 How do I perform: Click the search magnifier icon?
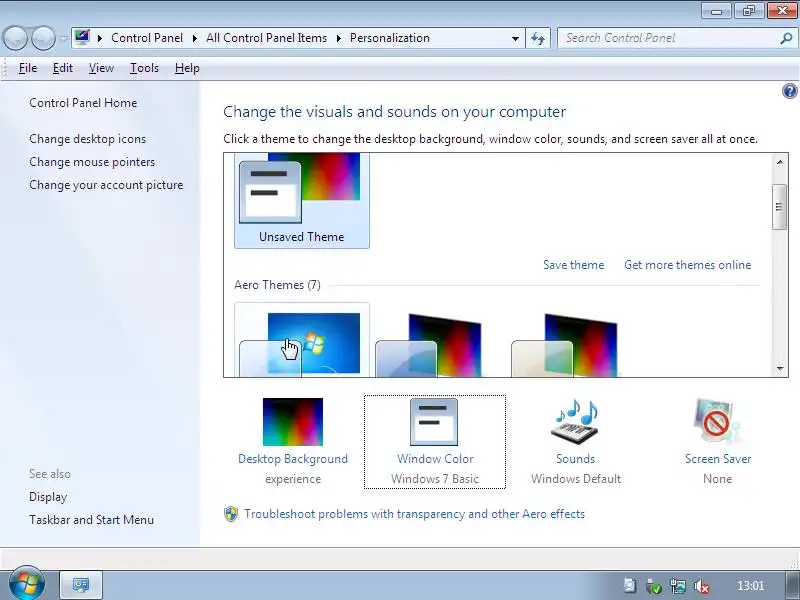tap(786, 38)
